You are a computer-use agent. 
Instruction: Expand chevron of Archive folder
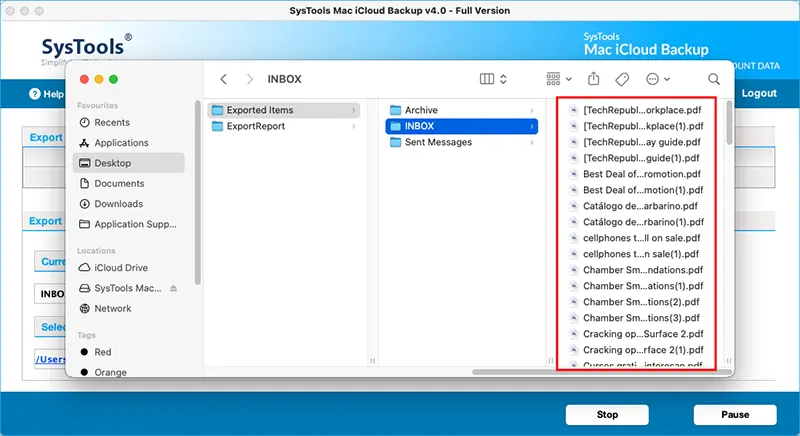pos(532,110)
